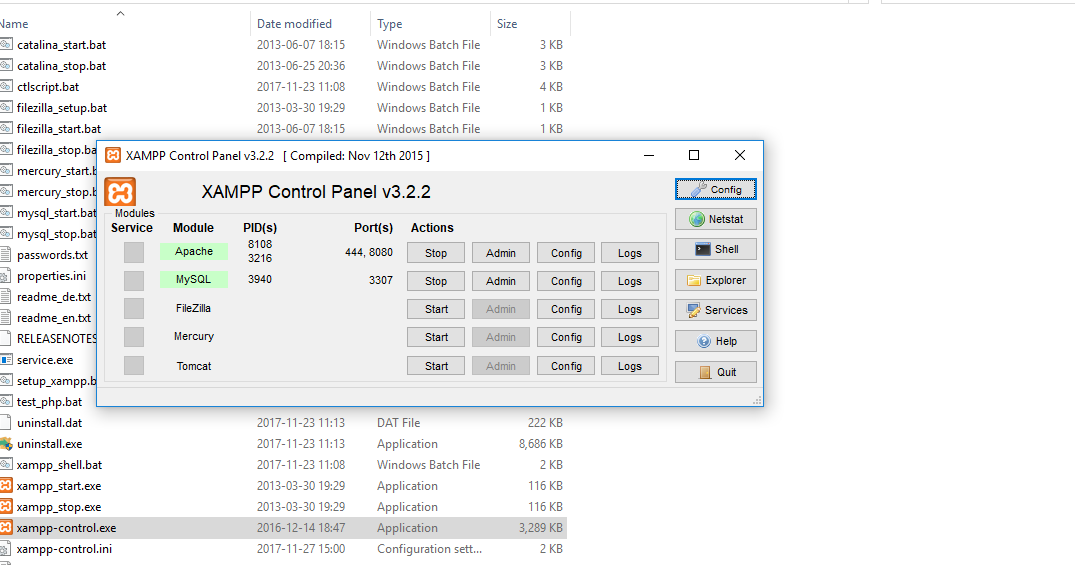Viewport: 1075px width, 565px height.
Task: Select uninstall.dat file
Action: click(x=49, y=423)
